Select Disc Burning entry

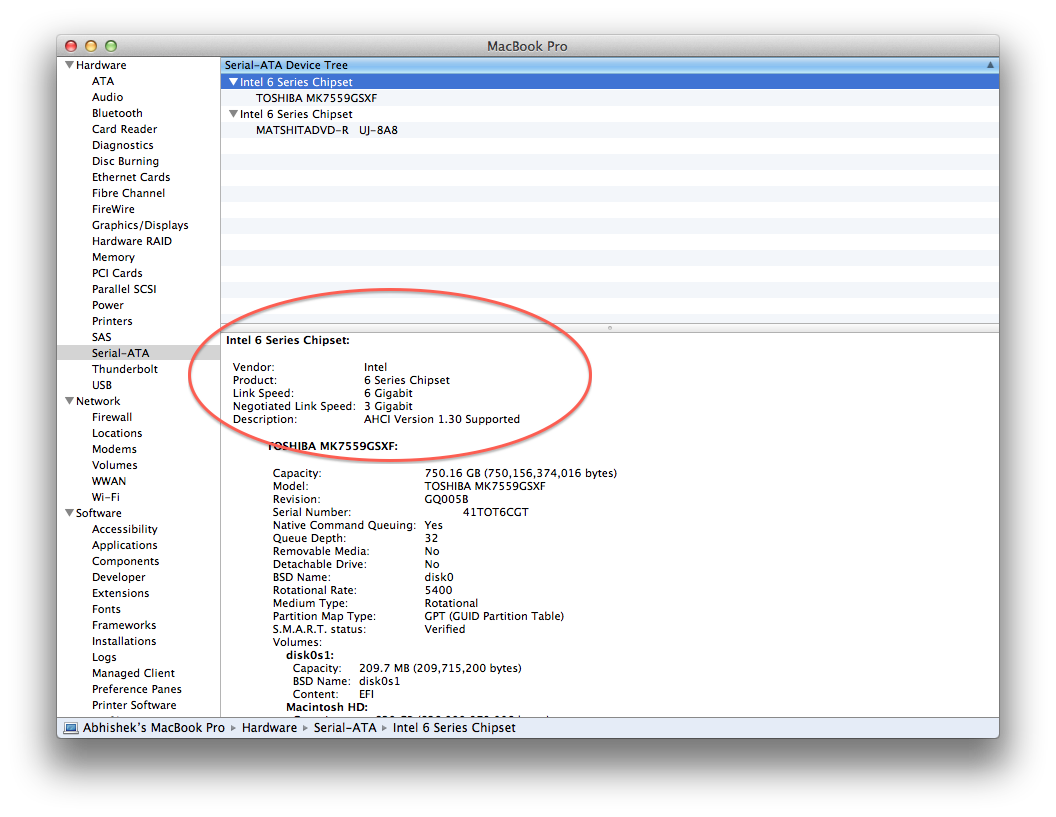[x=125, y=161]
